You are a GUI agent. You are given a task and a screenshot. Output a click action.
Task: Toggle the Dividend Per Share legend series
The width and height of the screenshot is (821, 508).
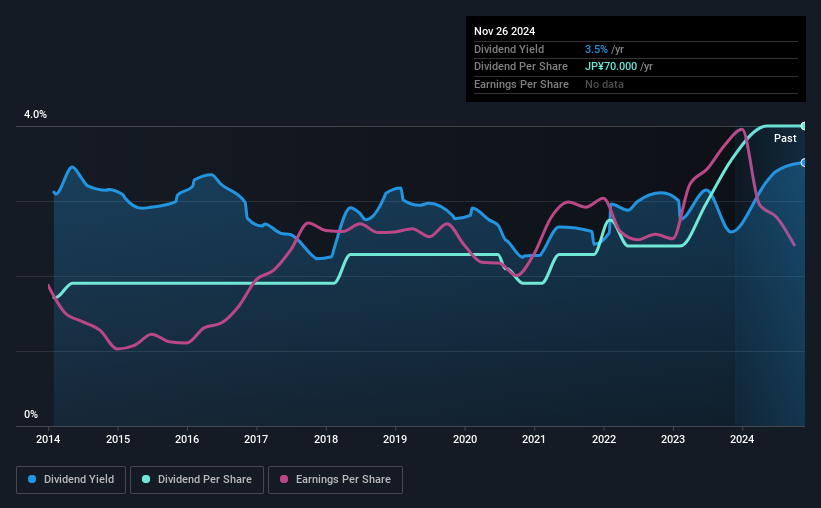point(197,480)
